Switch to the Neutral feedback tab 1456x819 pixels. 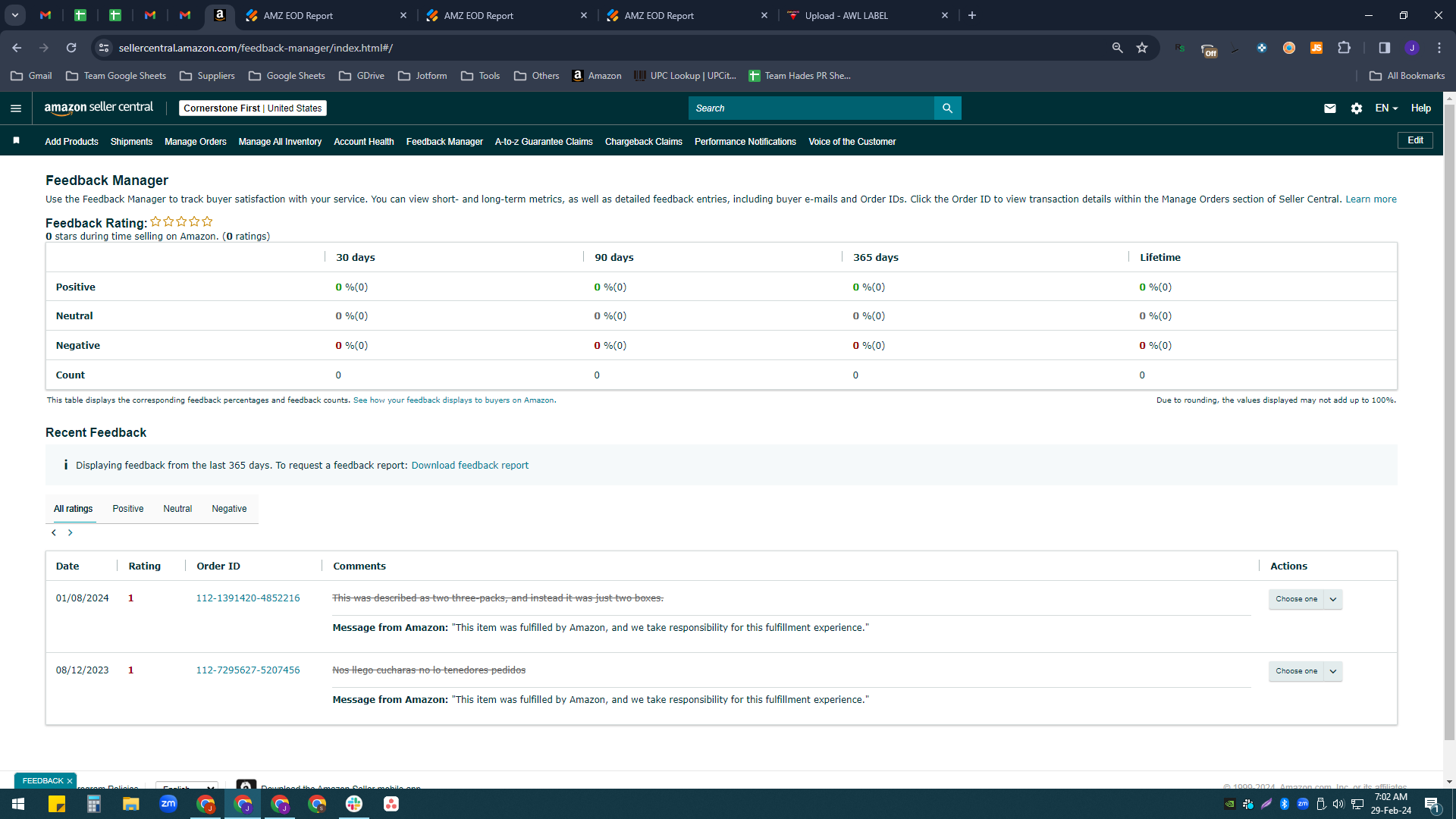coord(177,509)
